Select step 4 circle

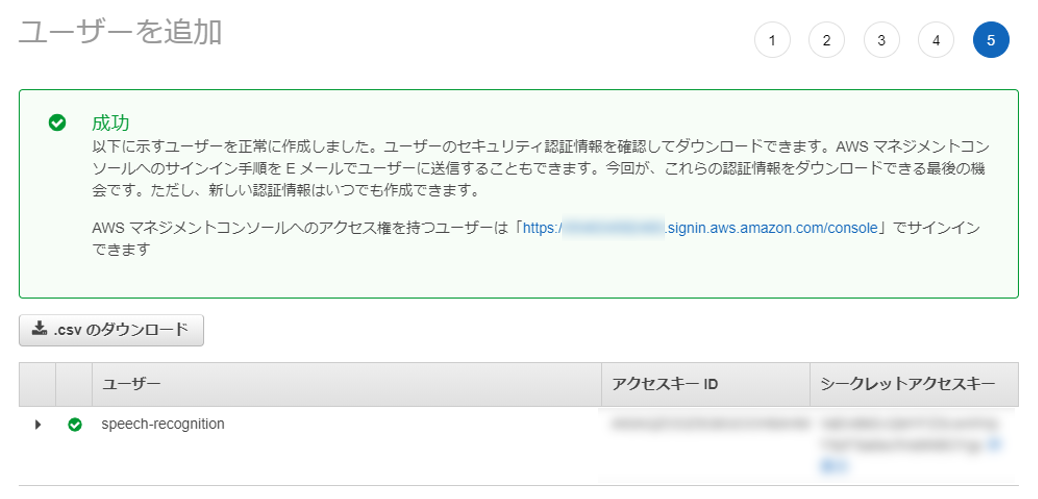[x=936, y=40]
